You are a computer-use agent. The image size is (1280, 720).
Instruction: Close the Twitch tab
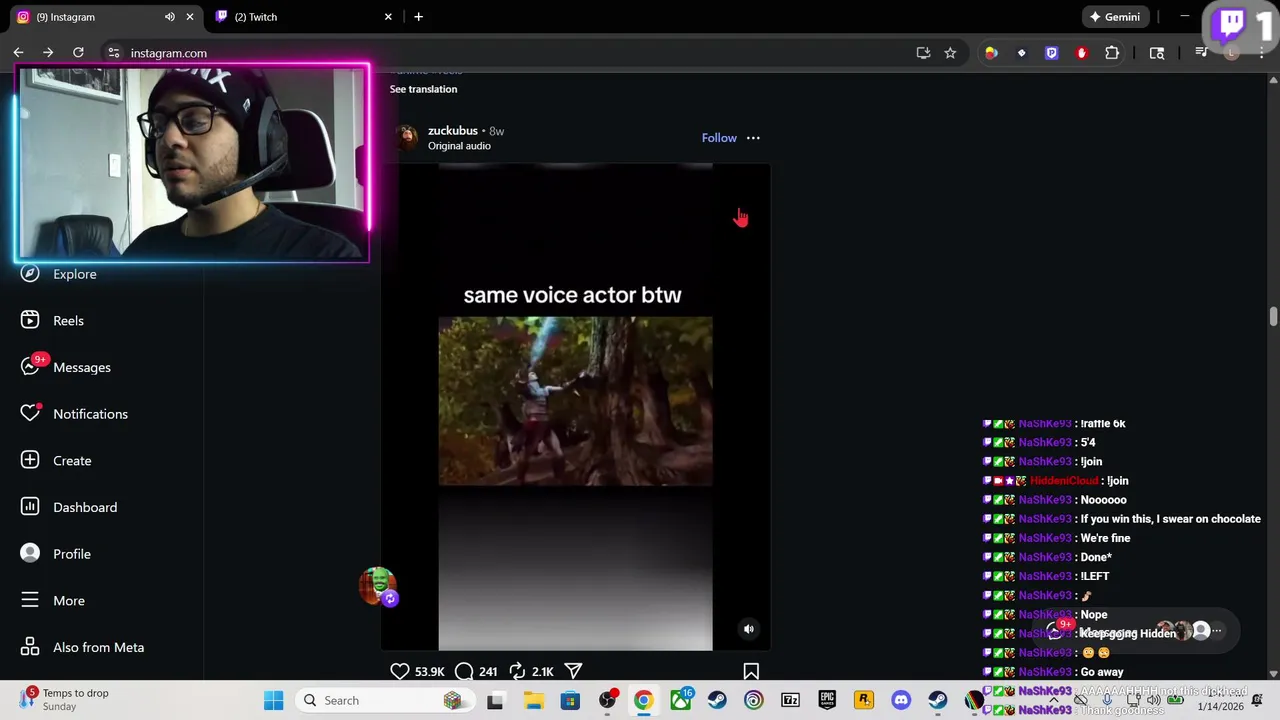(388, 17)
